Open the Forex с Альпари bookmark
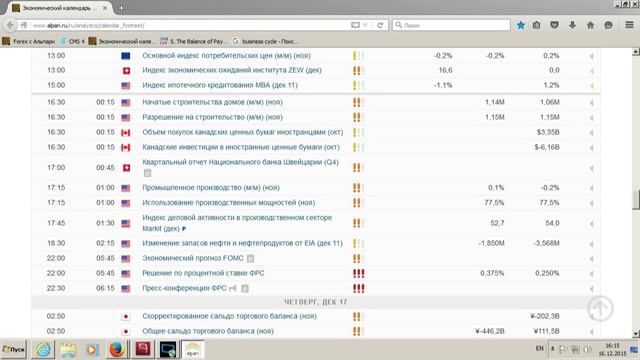640x360 pixels. (29, 41)
